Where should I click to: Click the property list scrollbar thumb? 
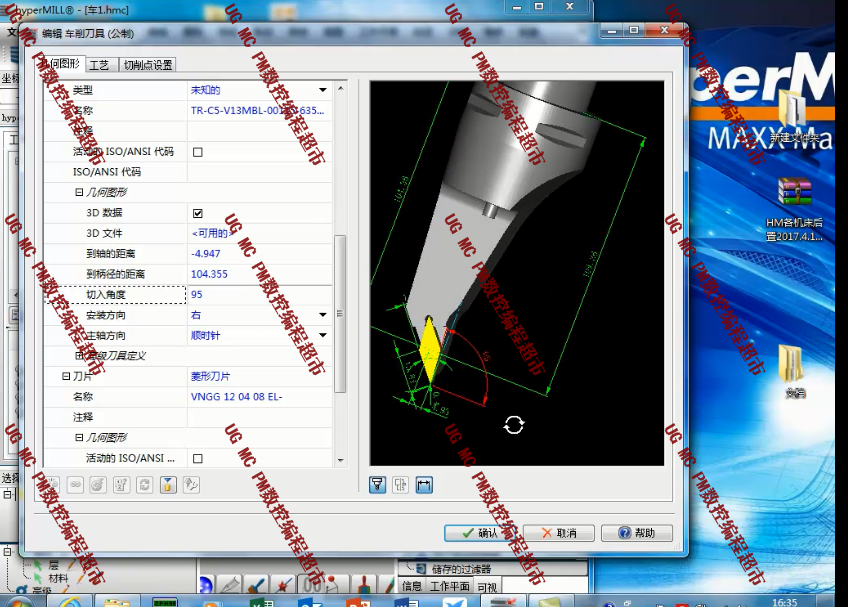pyautogui.click(x=340, y=314)
